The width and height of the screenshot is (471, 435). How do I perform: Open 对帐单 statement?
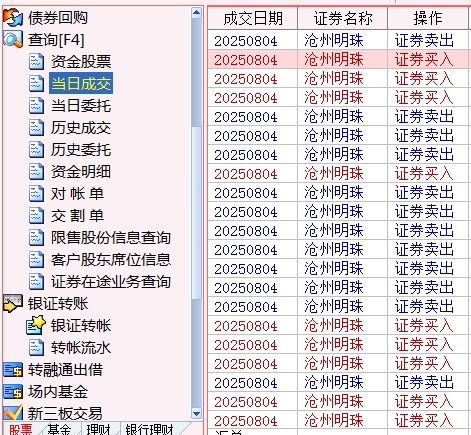pyautogui.click(x=77, y=194)
